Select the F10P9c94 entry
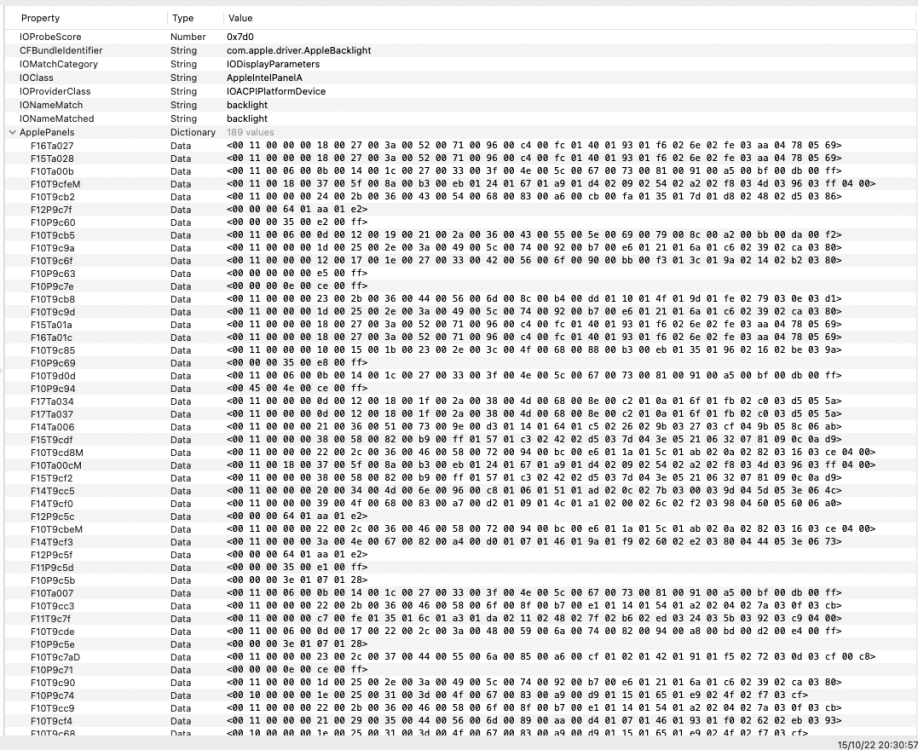Image resolution: width=918 pixels, height=750 pixels. (x=53, y=389)
